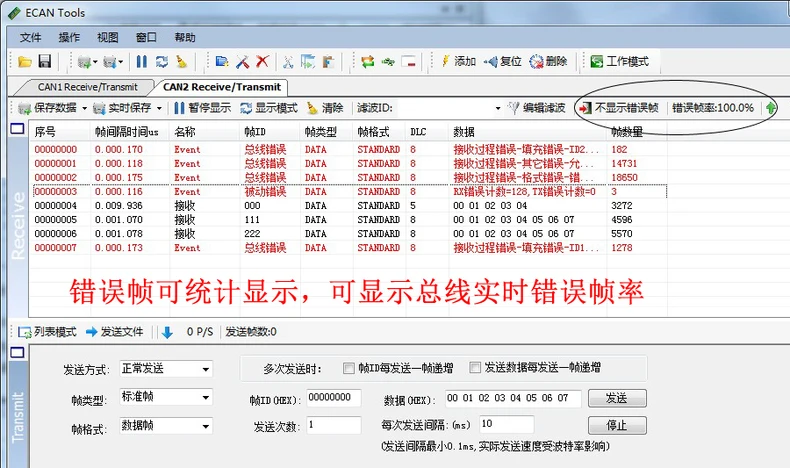Click the 停止 stop button

click(617, 425)
